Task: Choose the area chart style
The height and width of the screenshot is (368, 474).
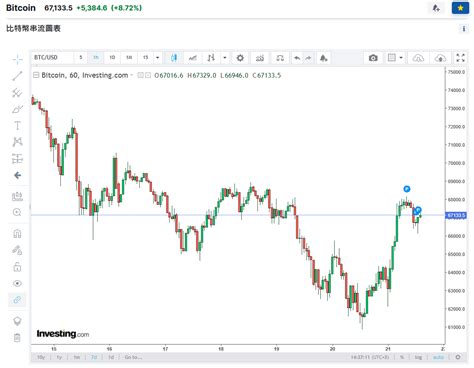Action: [x=193, y=58]
